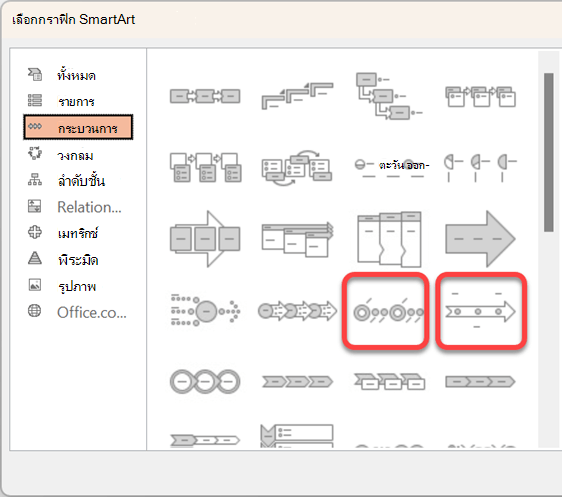Choose the Basic Process three-box layout

[205, 96]
